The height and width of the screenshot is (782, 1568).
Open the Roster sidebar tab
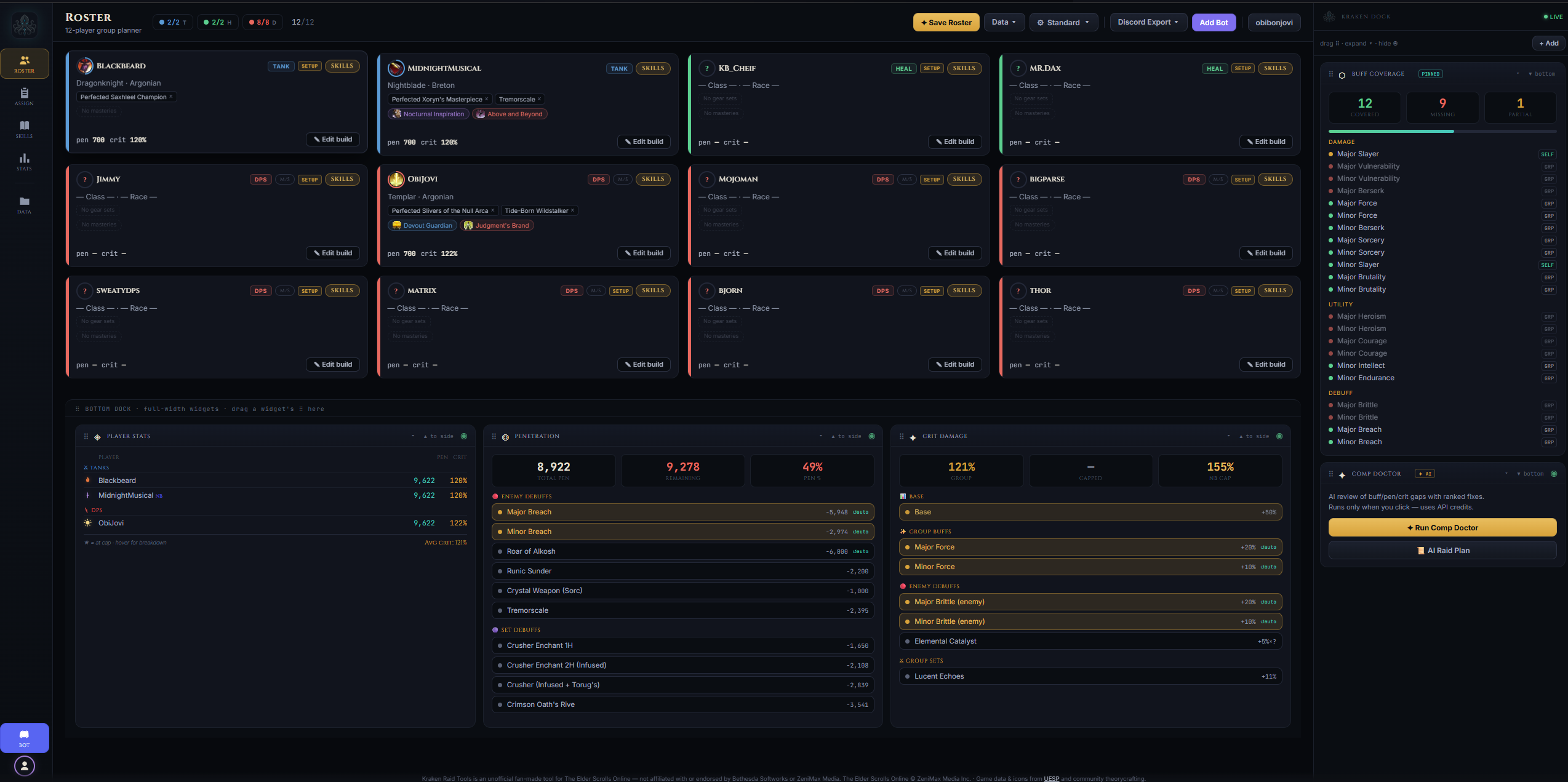tap(25, 63)
